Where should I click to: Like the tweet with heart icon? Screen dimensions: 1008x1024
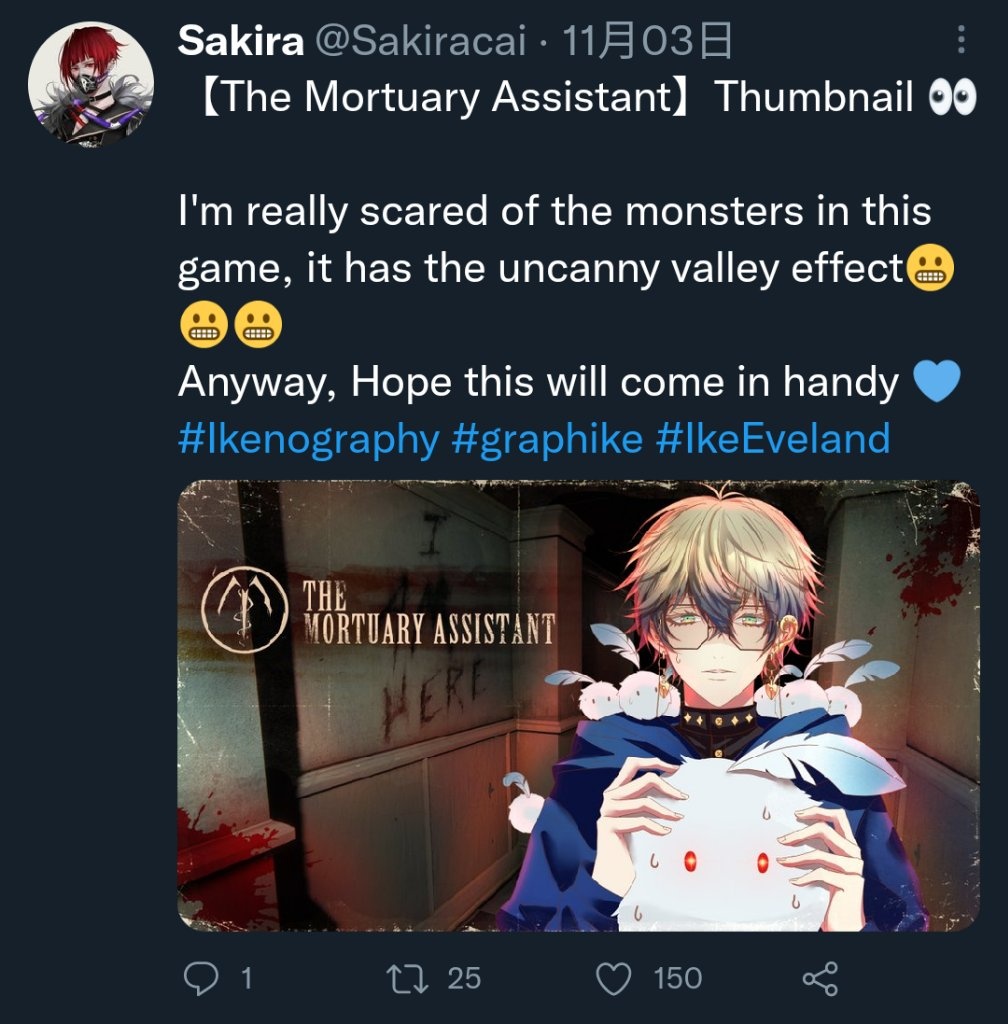coord(614,979)
